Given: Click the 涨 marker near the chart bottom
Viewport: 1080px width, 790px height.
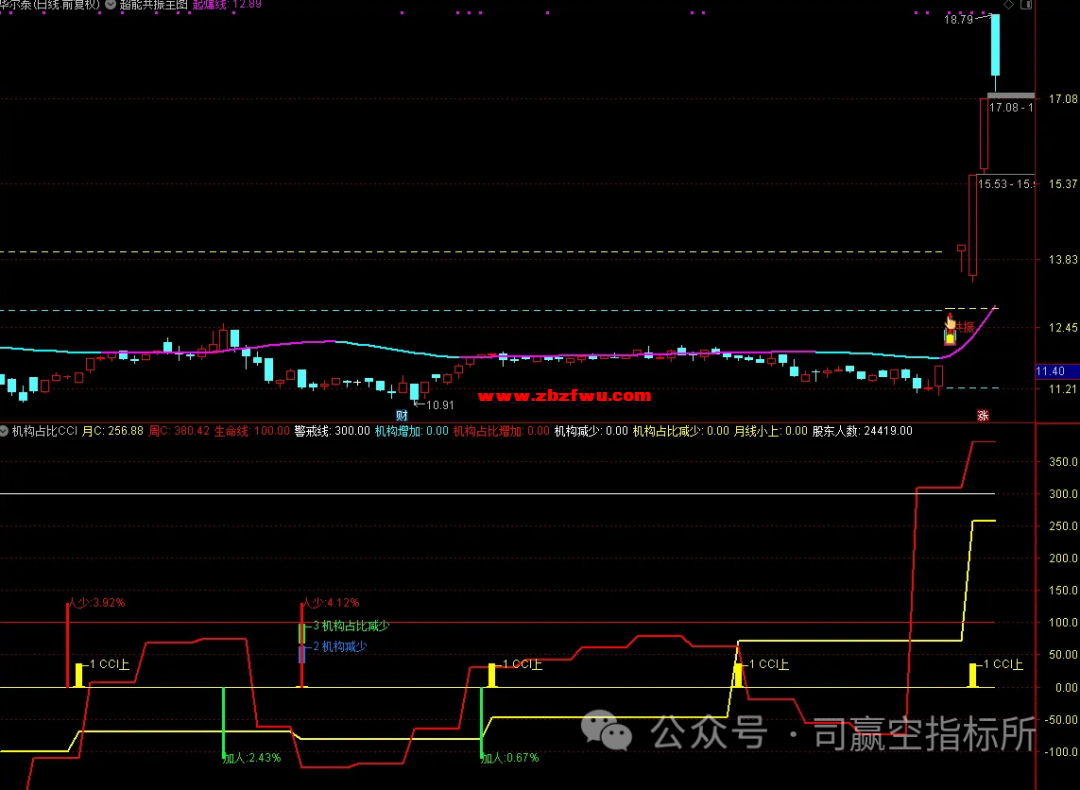Looking at the screenshot, I should pos(983,415).
